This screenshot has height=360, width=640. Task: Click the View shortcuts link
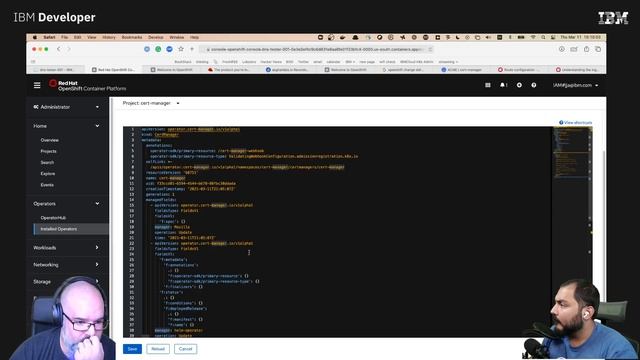pos(576,122)
